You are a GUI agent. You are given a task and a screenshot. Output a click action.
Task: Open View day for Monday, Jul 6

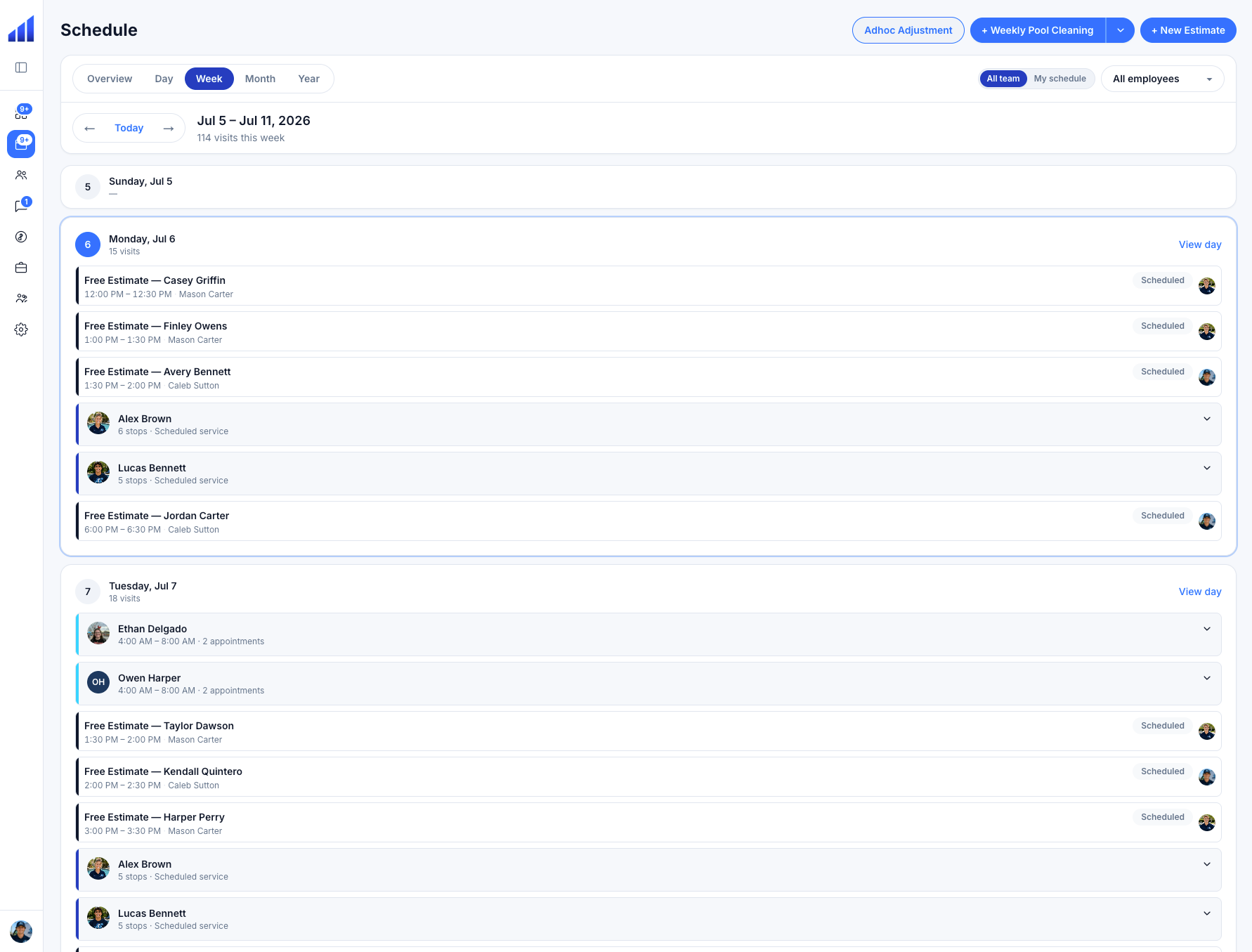pos(1200,244)
